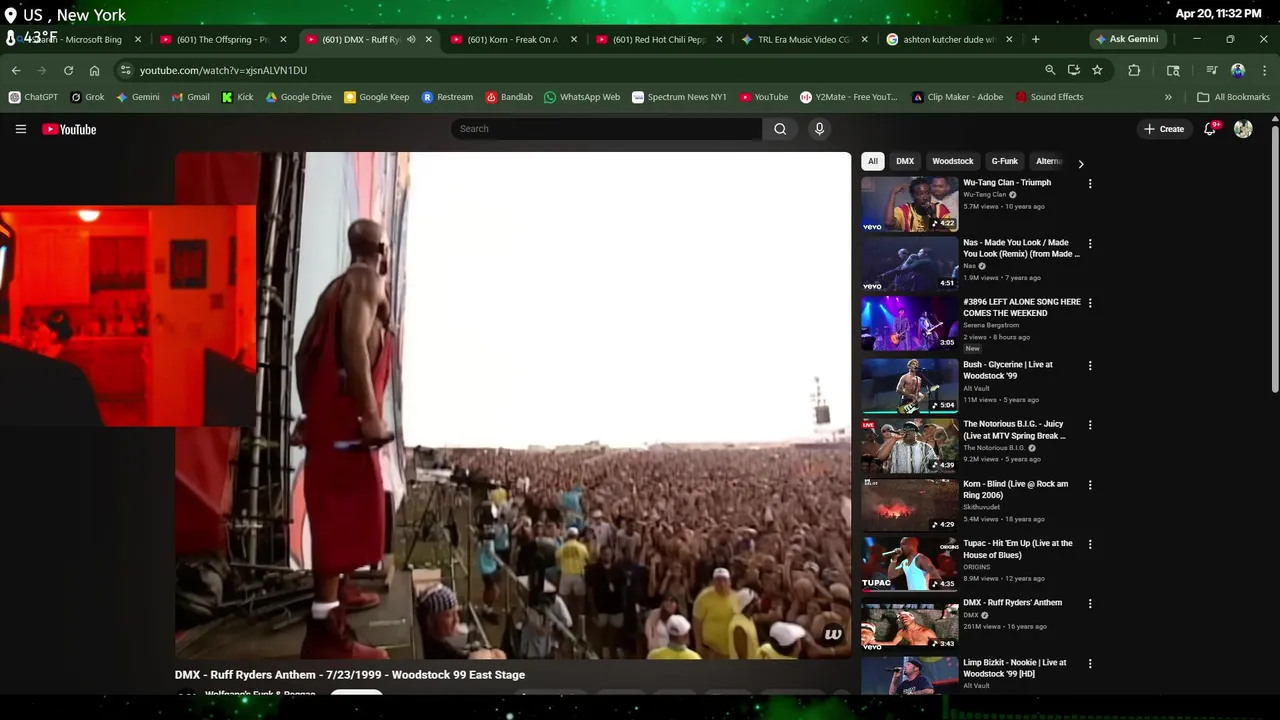The width and height of the screenshot is (1280, 720).
Task: Open Gmail bookmark
Action: pyautogui.click(x=190, y=97)
